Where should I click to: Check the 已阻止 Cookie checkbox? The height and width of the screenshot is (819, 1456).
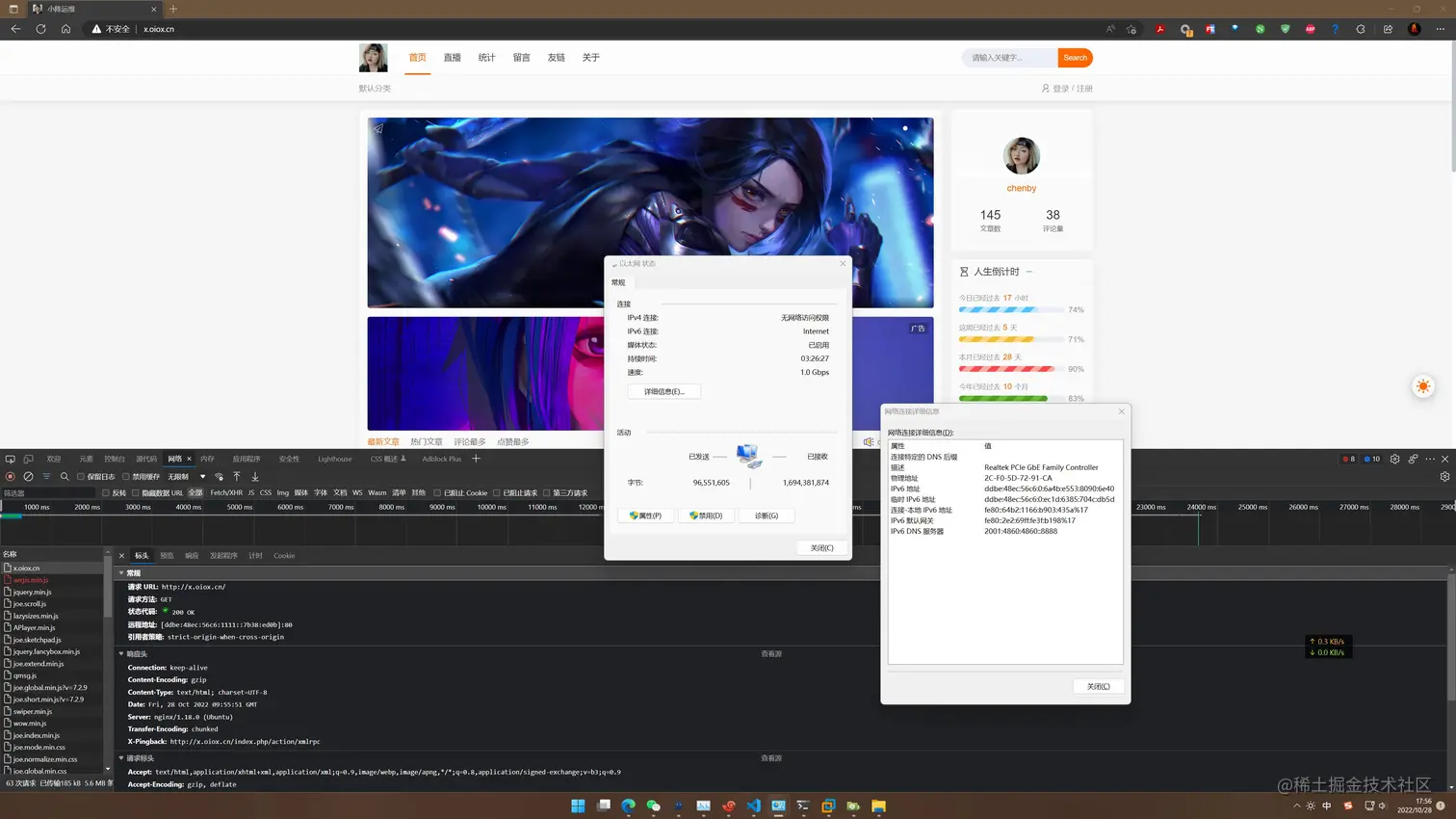click(437, 492)
